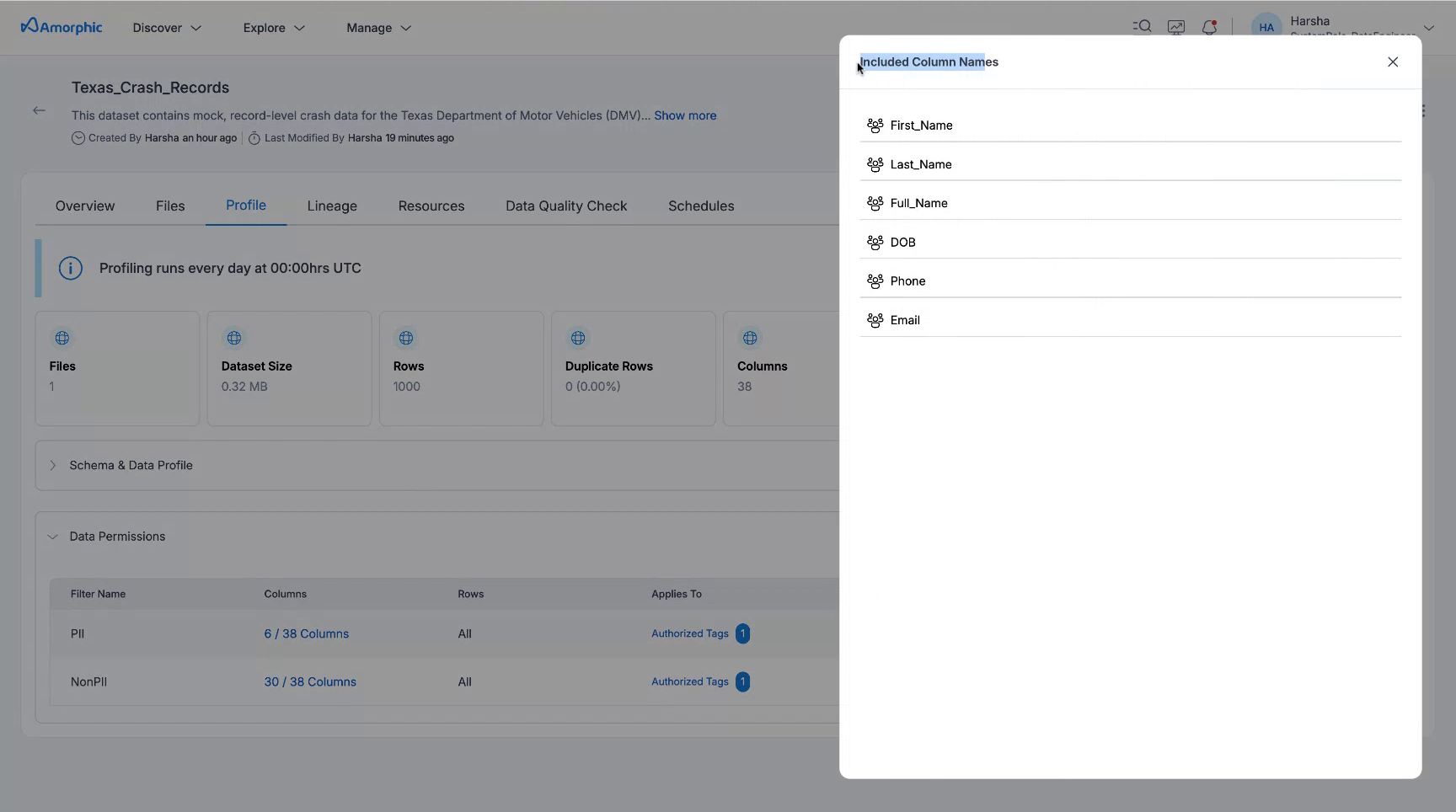
Task: Open the analytics chart icon in the top bar
Action: [1176, 26]
